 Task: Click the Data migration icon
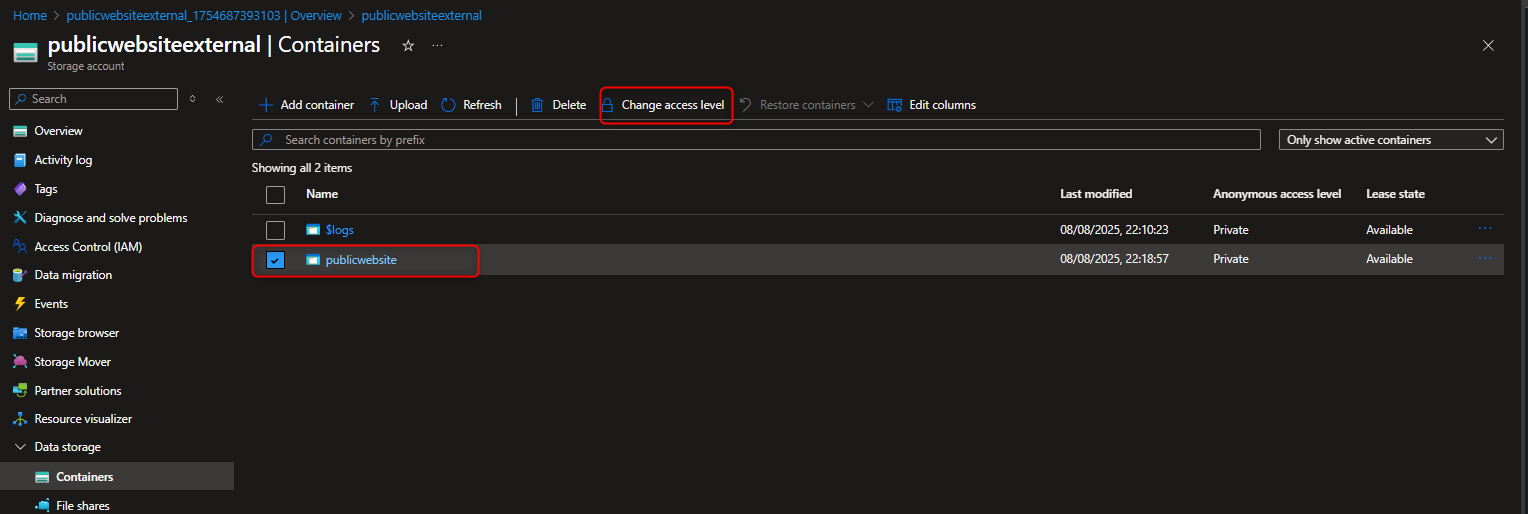coord(20,275)
